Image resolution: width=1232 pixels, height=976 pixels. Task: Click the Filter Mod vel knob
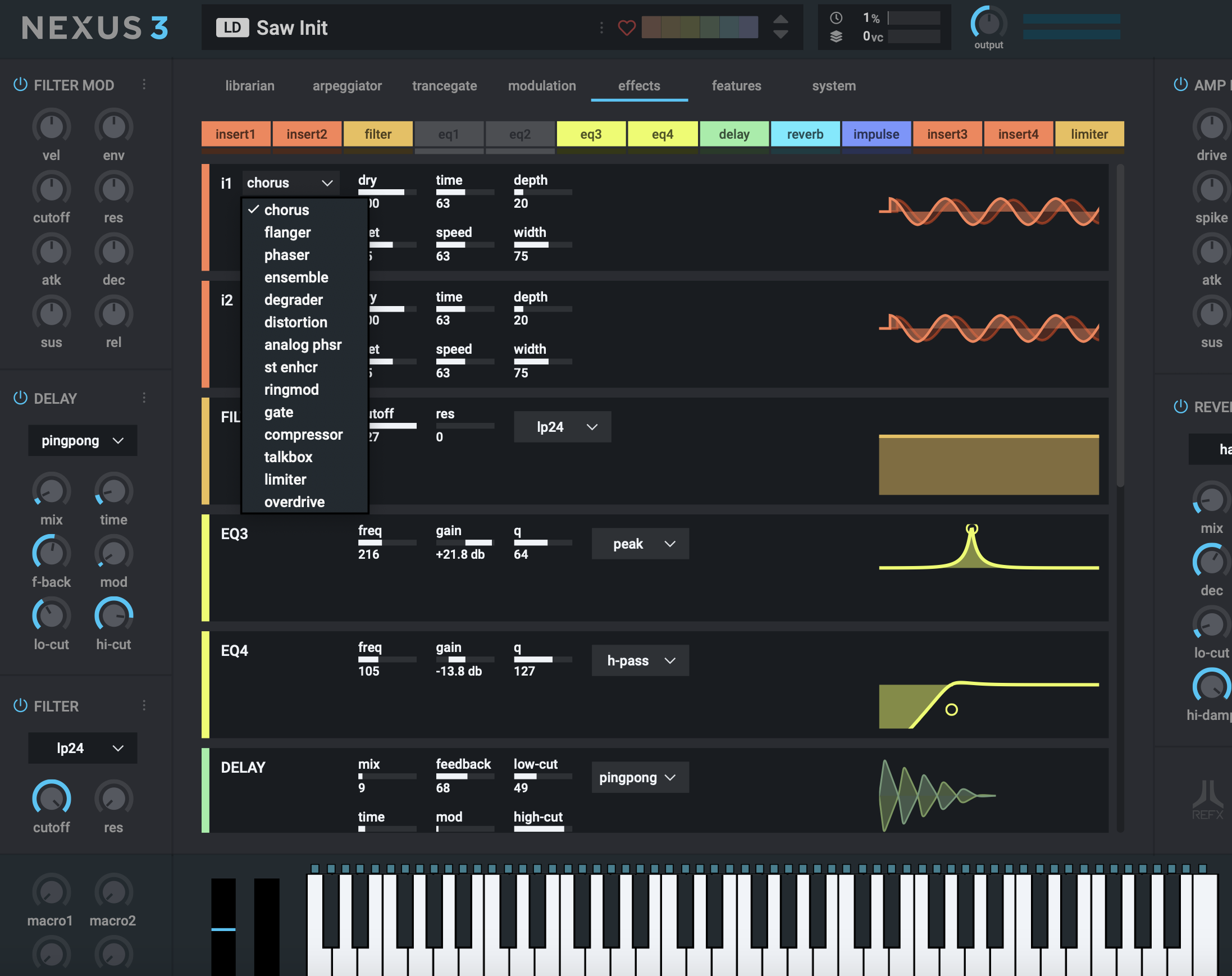pyautogui.click(x=52, y=126)
